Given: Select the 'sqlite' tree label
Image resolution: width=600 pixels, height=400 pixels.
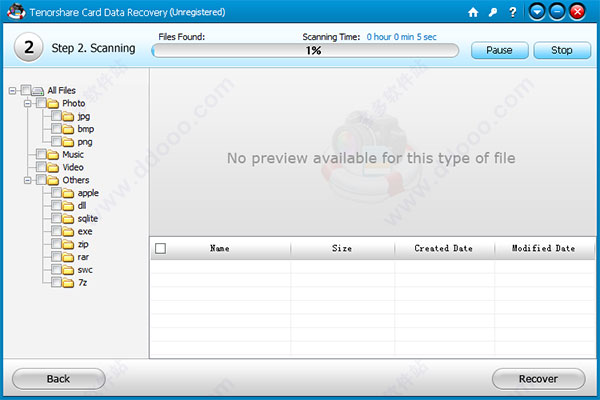Looking at the screenshot, I should [x=88, y=219].
